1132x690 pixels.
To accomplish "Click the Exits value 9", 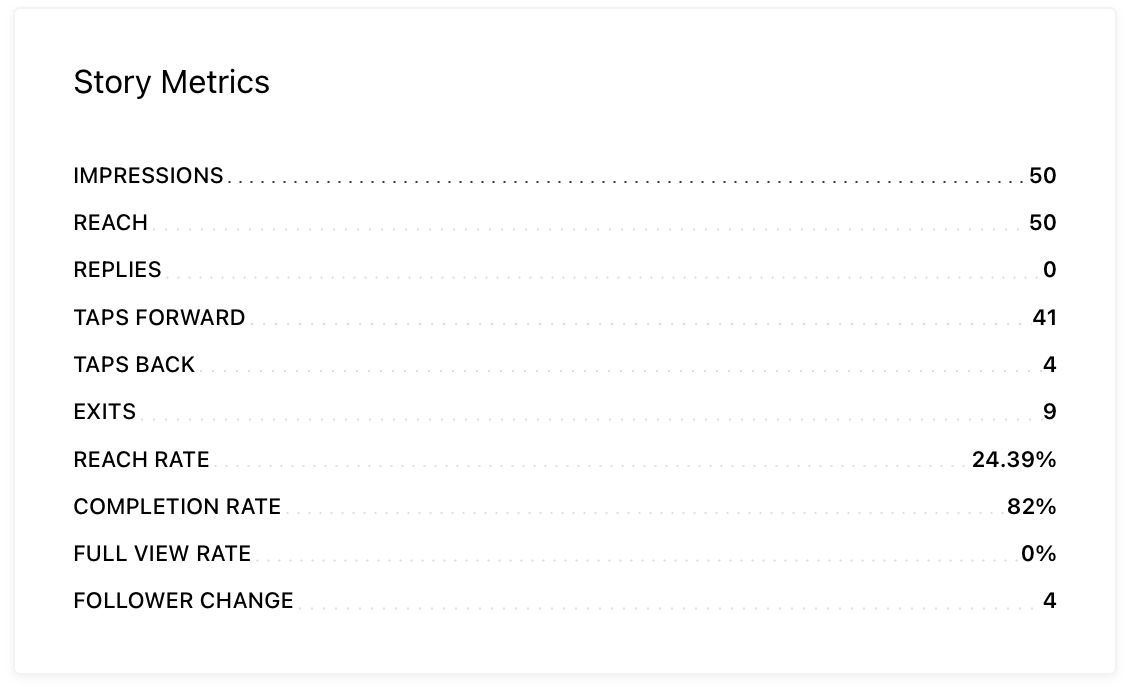I will point(1050,411).
